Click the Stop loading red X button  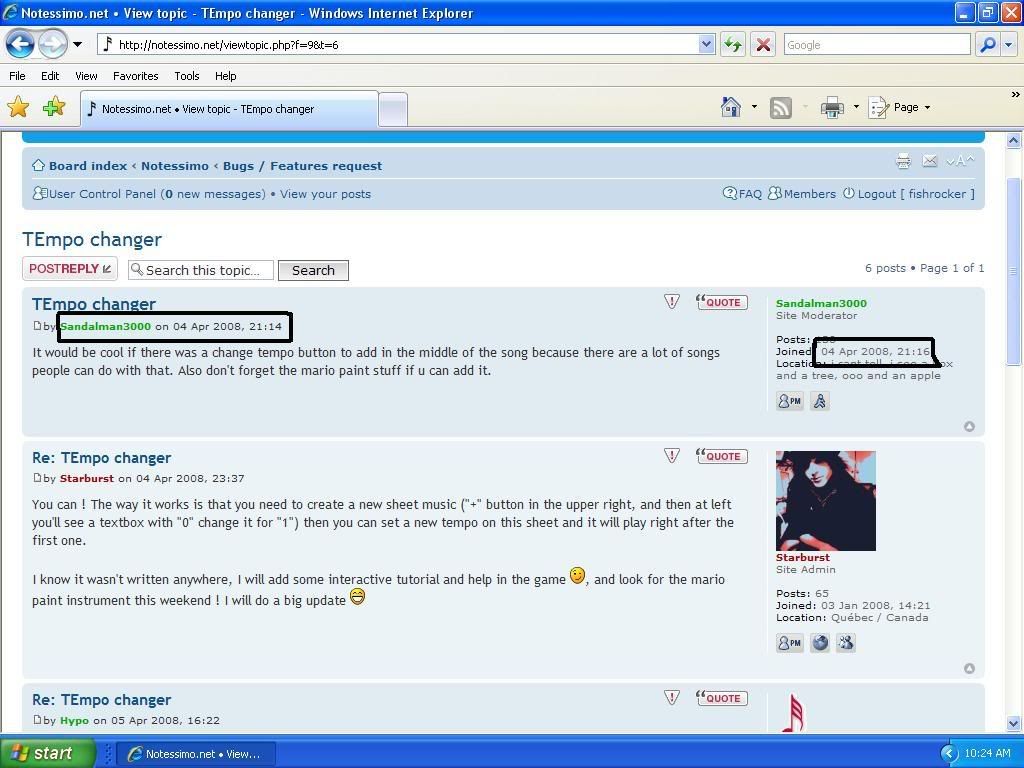[x=763, y=44]
